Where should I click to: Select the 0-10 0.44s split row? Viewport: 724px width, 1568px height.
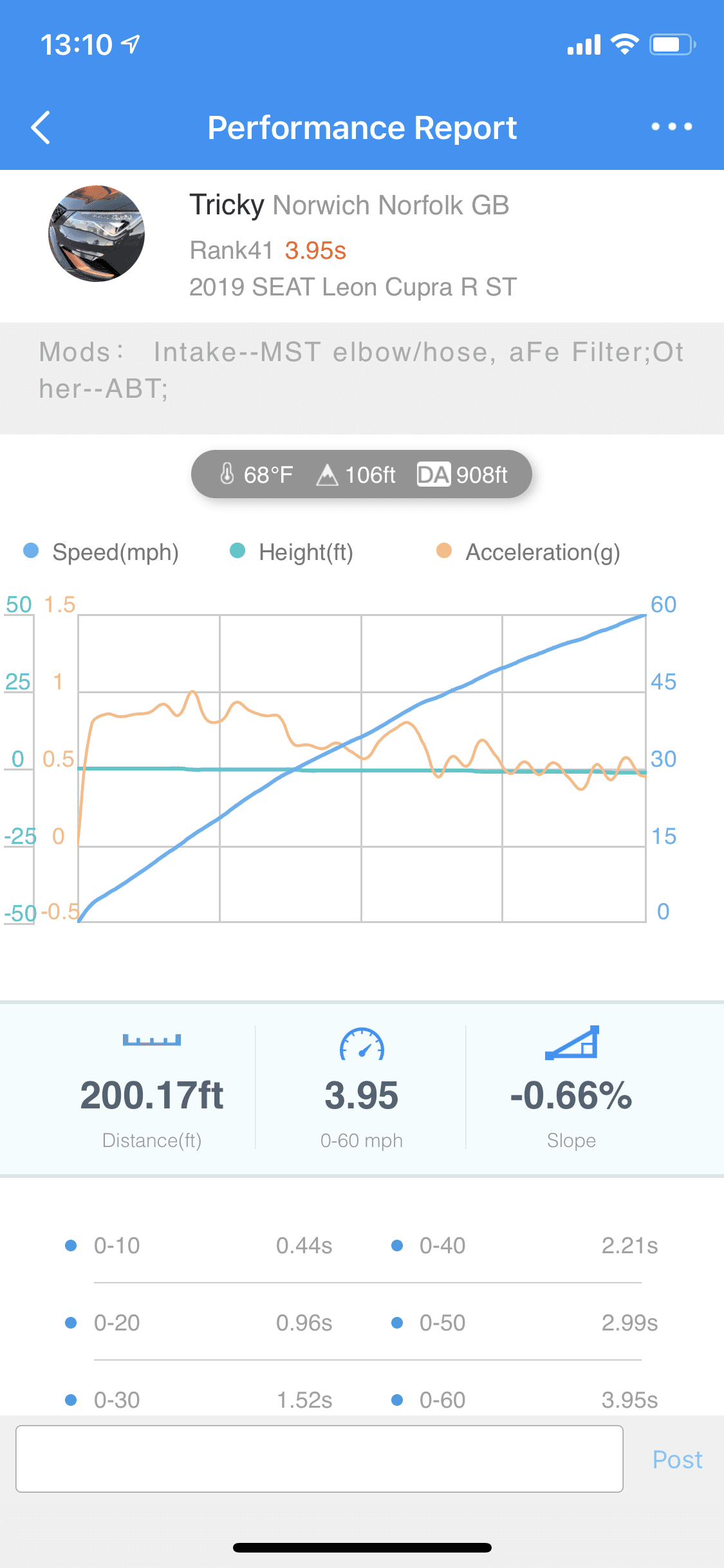200,1246
